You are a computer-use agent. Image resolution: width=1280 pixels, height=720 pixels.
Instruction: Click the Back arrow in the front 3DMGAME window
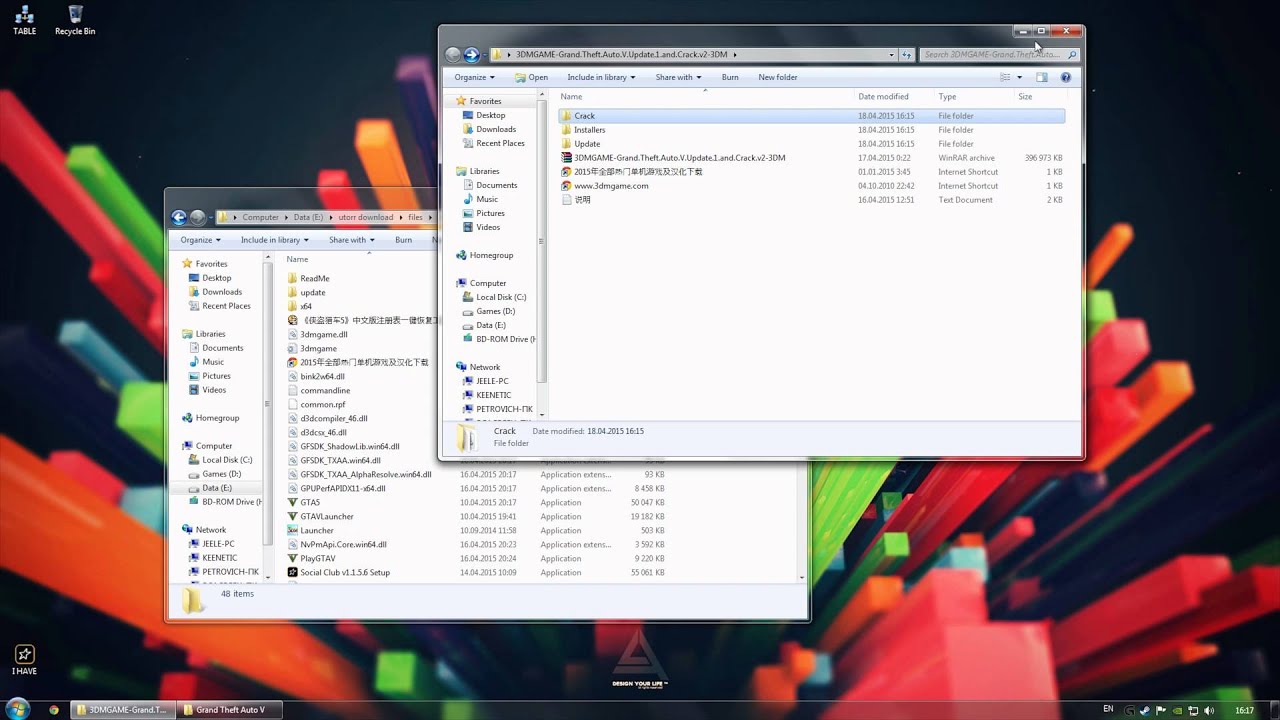tap(453, 55)
